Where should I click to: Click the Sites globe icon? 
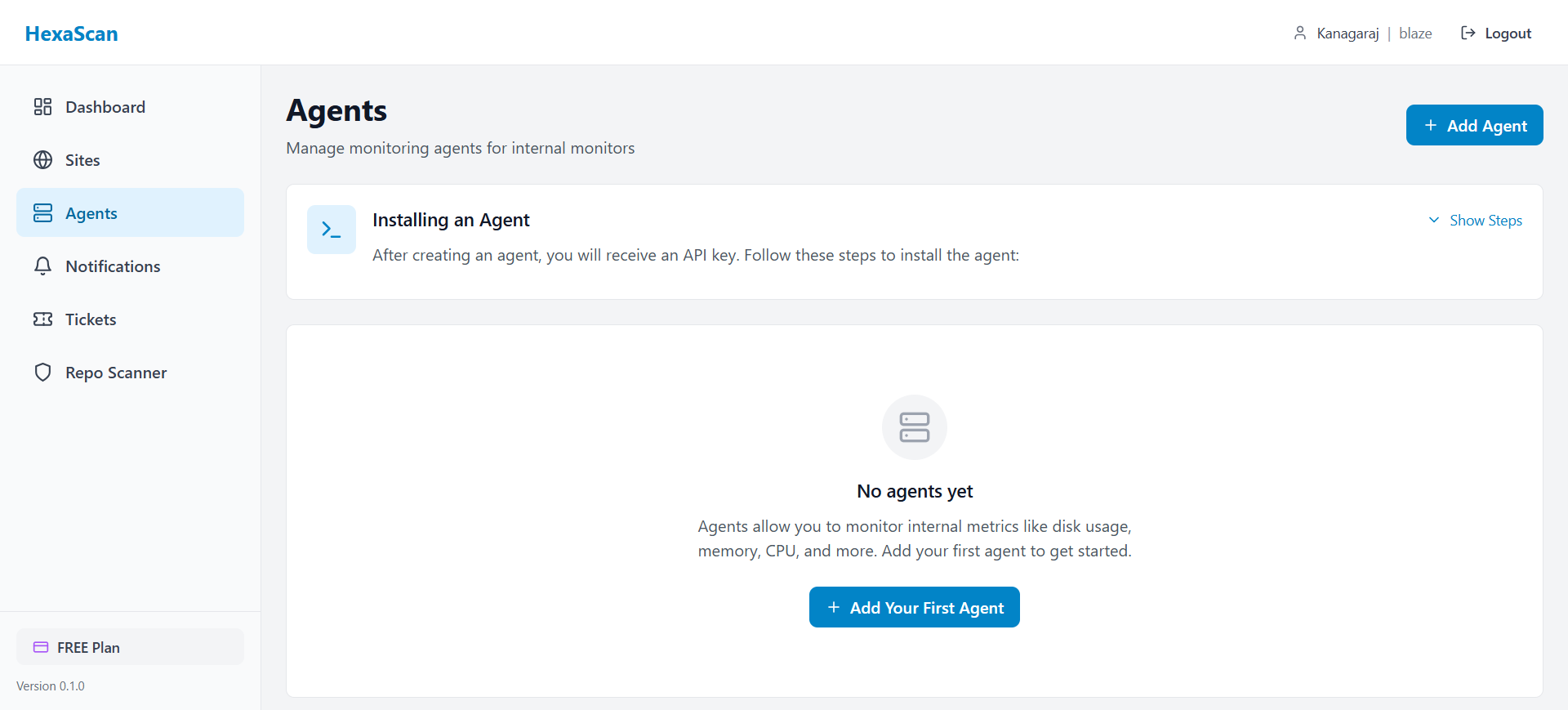point(42,160)
